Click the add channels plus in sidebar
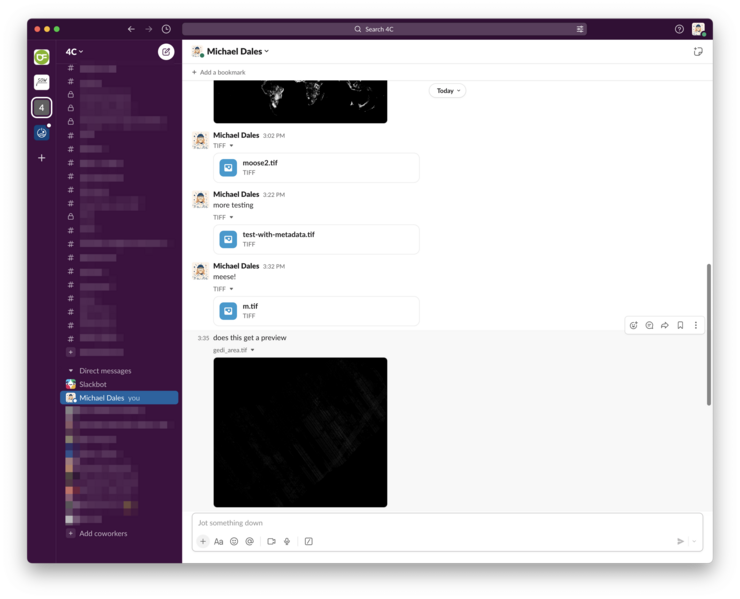Screen dimensions: 740x599 [70, 352]
